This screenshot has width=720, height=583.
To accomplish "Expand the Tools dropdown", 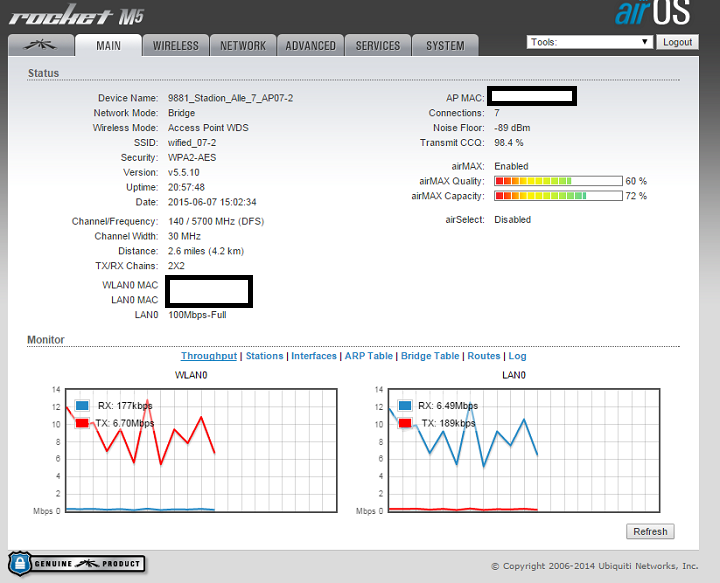I will click(x=590, y=42).
